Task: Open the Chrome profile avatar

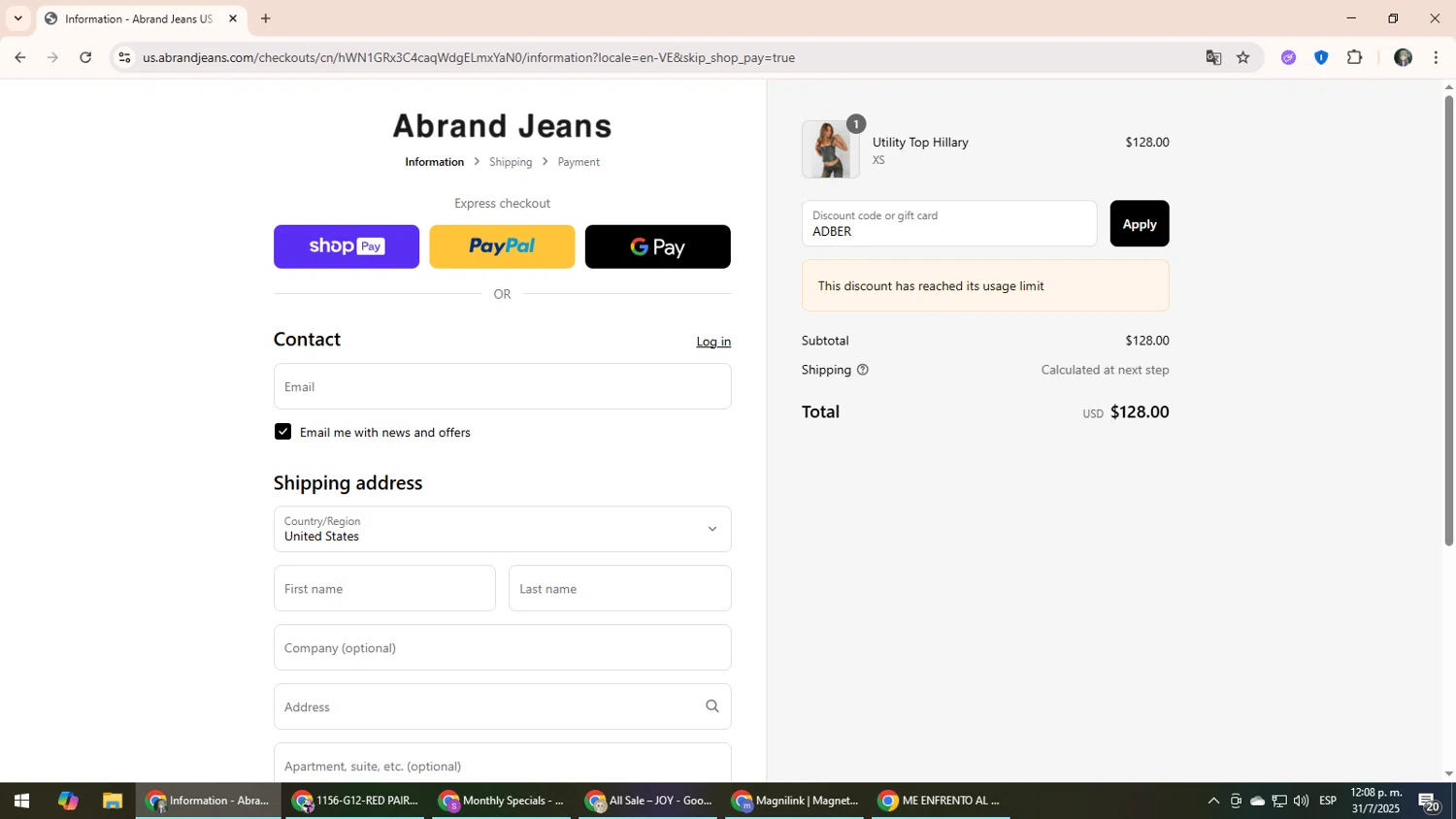Action: coord(1403,57)
